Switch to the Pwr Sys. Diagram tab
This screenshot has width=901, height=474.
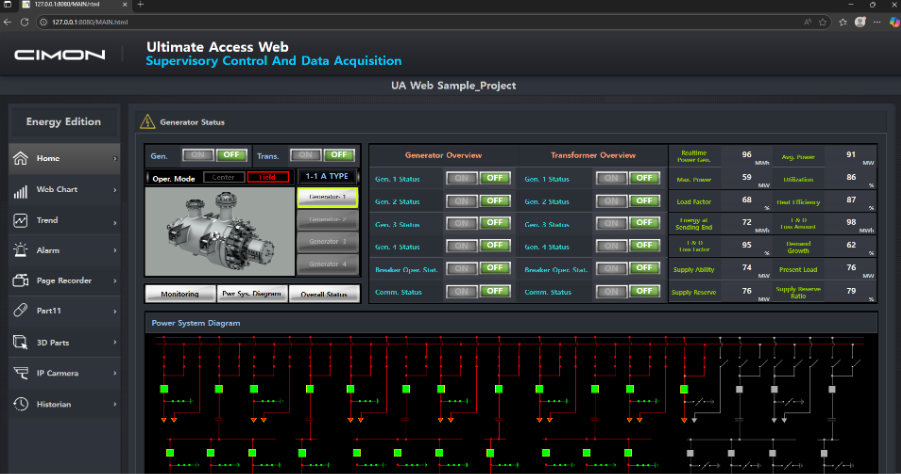coord(252,294)
